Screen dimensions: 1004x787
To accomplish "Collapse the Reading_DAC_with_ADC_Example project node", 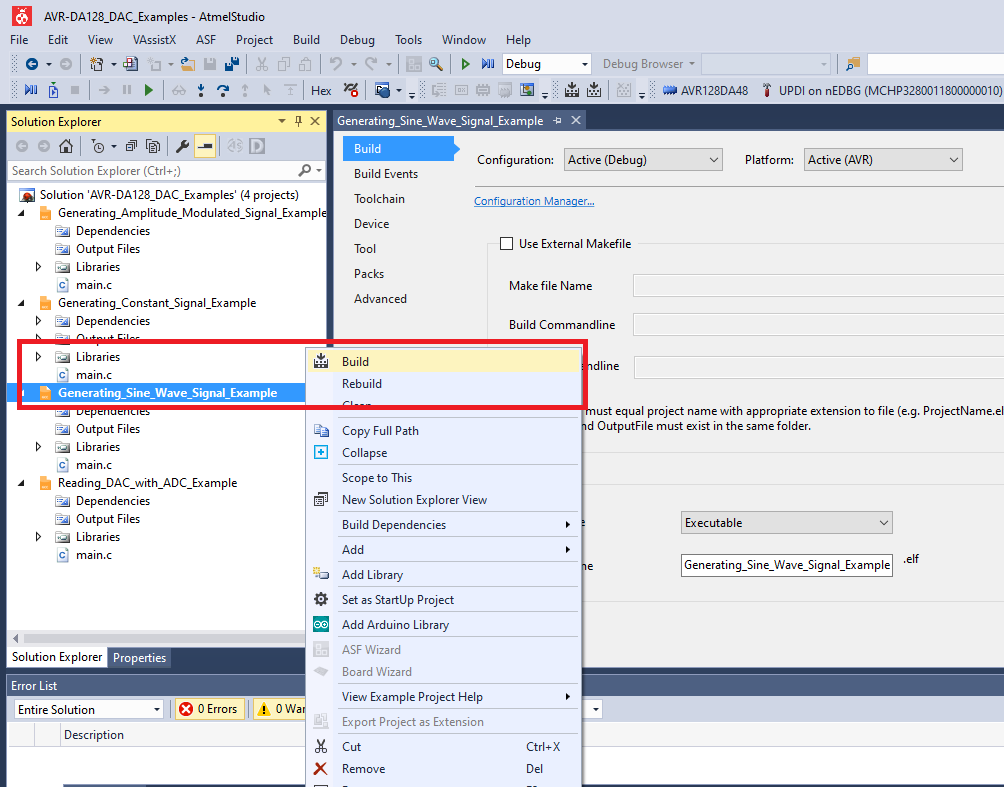I will [x=21, y=483].
